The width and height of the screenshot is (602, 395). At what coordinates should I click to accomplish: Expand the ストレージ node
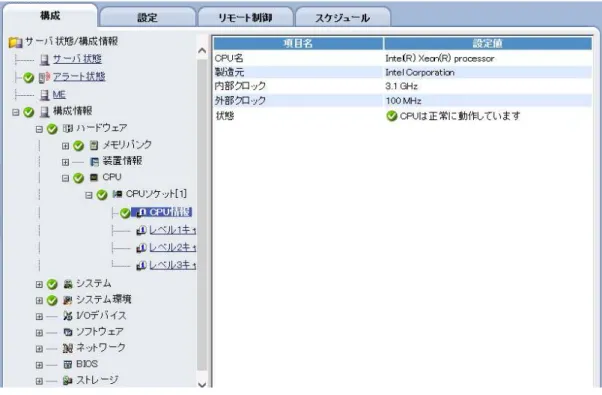(x=39, y=381)
